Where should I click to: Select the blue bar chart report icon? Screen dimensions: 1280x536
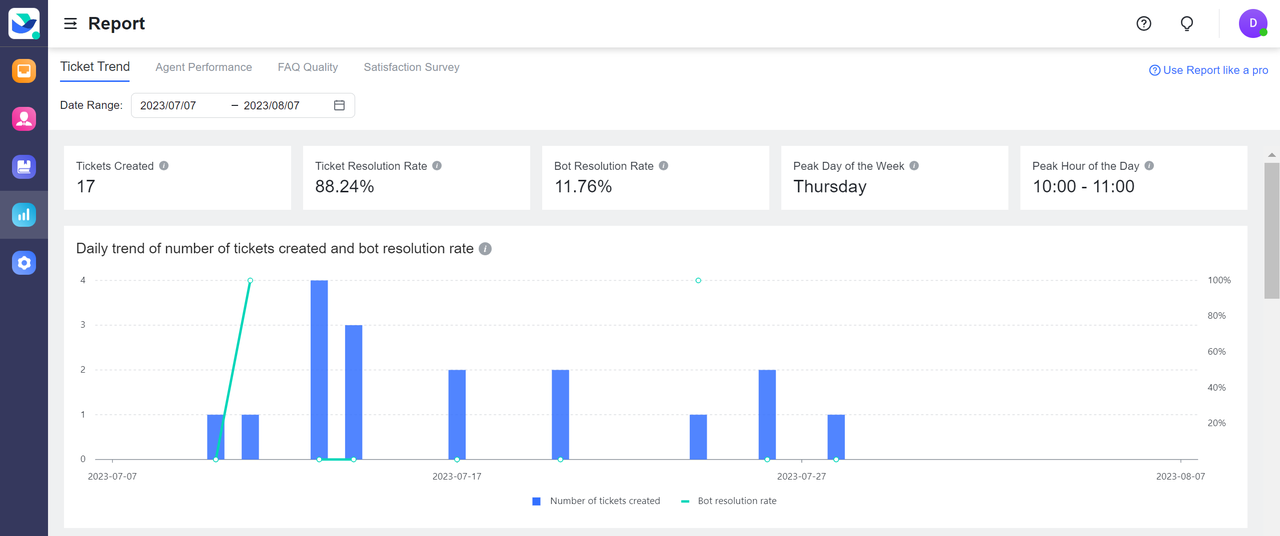(x=24, y=215)
